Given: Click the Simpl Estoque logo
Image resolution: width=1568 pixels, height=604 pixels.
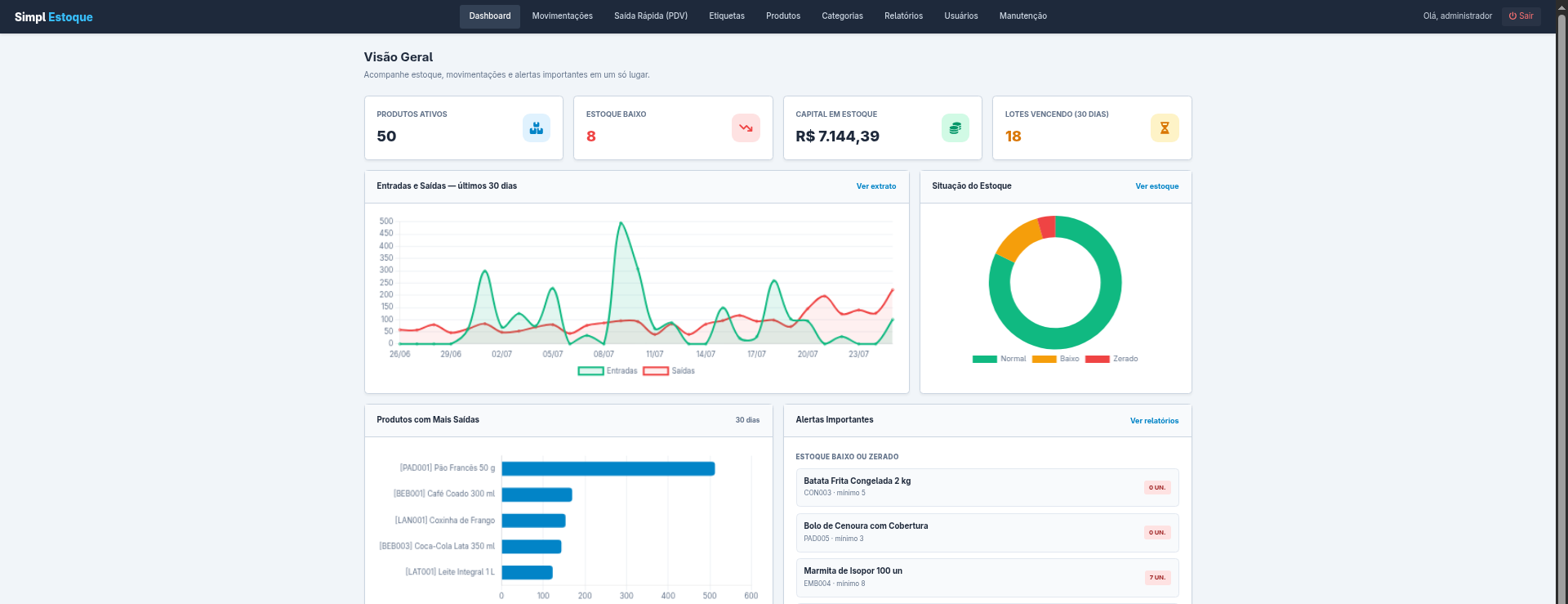Looking at the screenshot, I should pos(54,17).
